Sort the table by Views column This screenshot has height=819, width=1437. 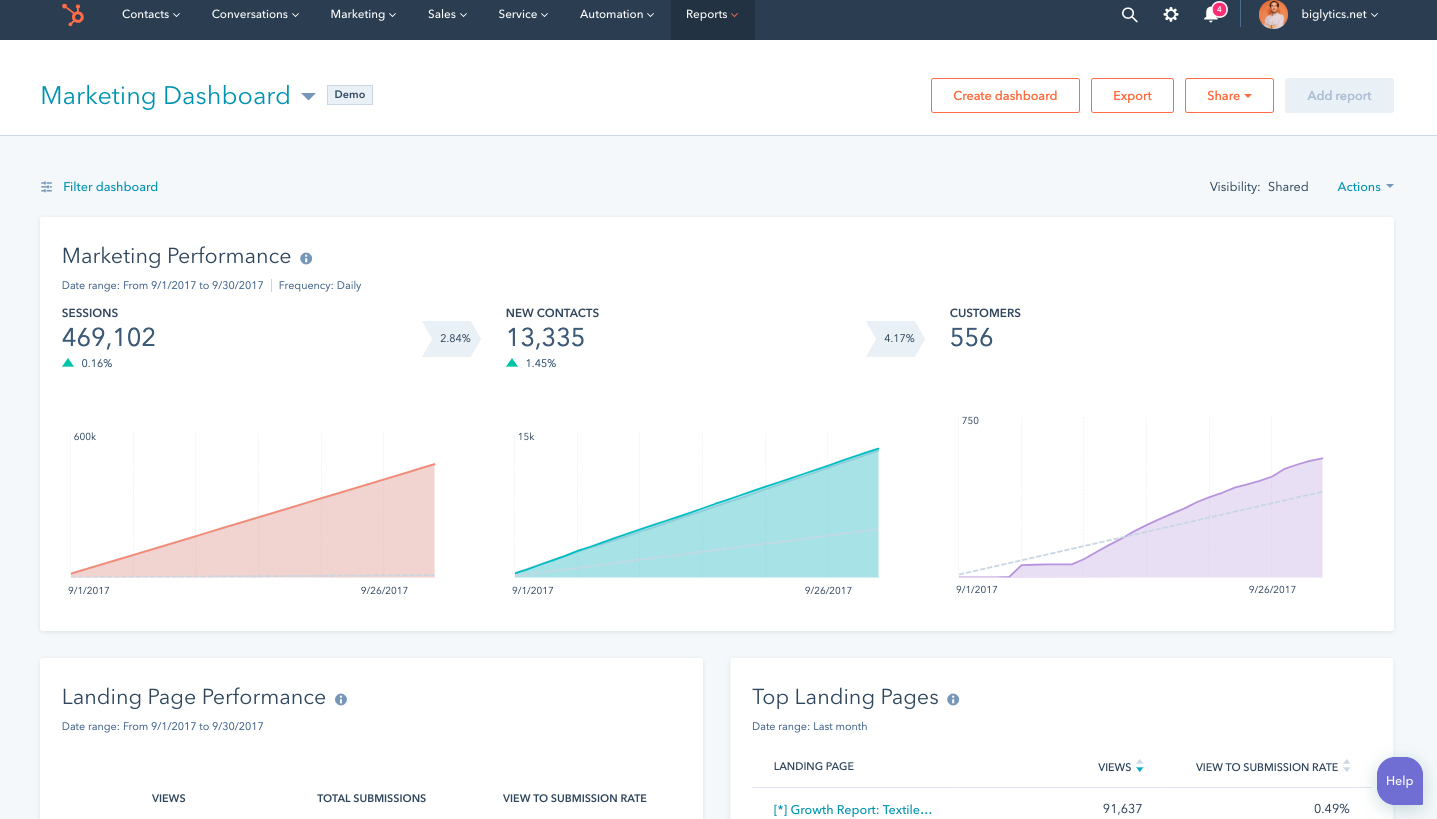click(x=1139, y=767)
